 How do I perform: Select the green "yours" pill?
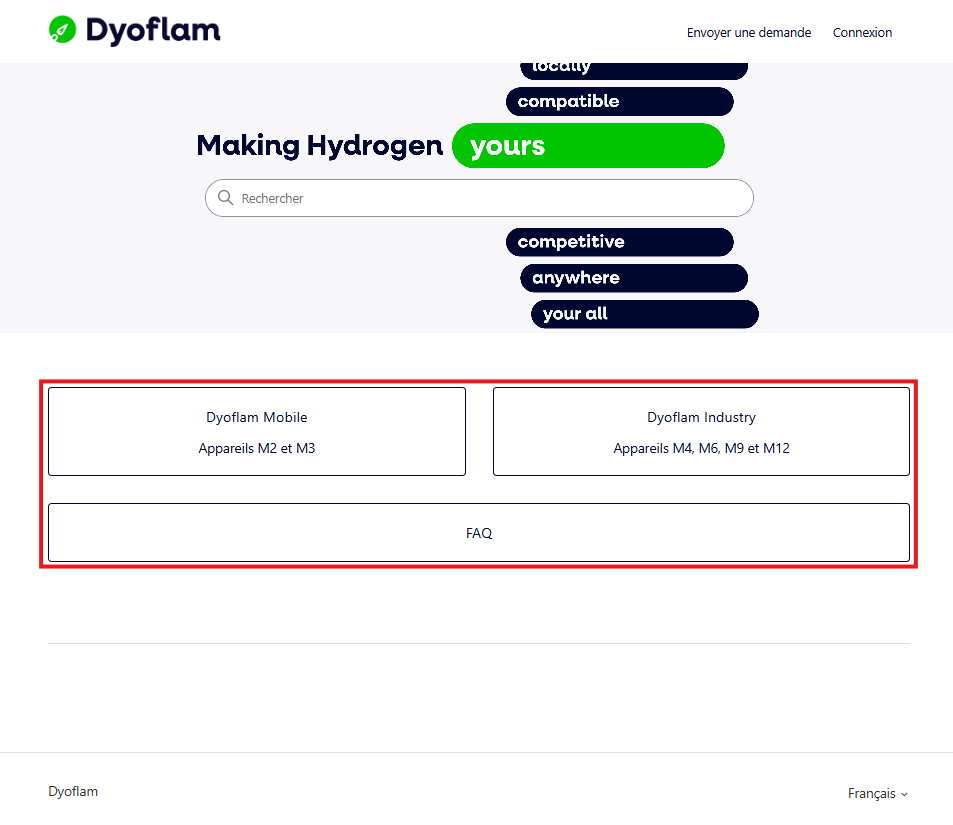click(x=588, y=146)
